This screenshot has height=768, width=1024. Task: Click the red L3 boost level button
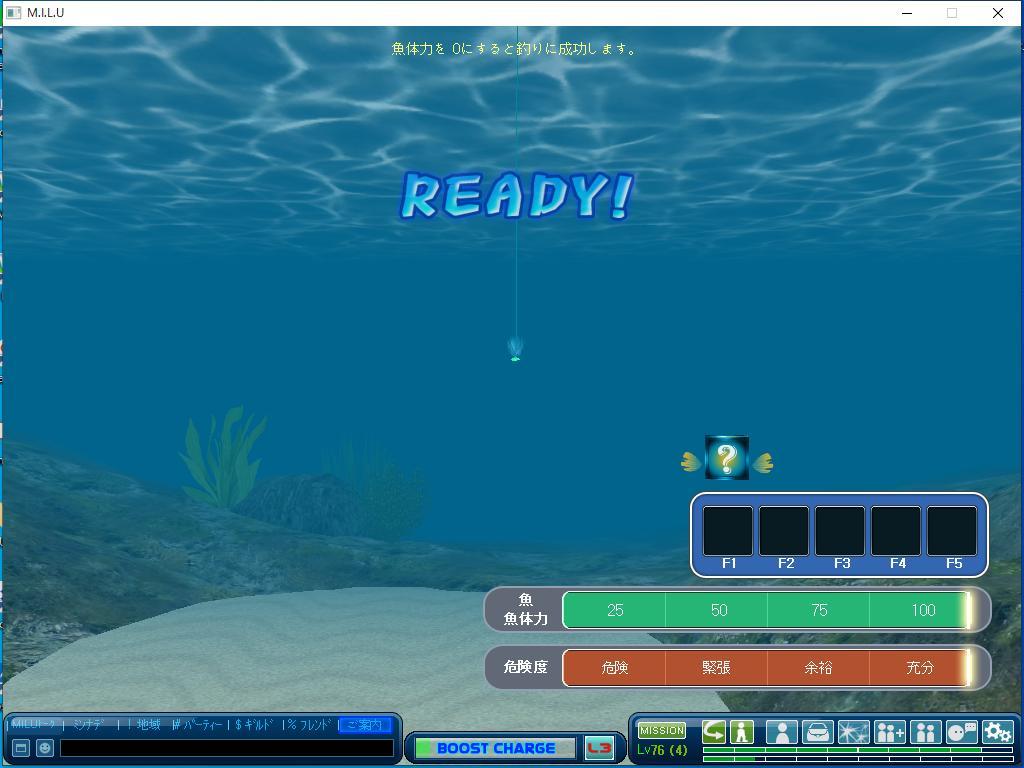click(x=599, y=748)
